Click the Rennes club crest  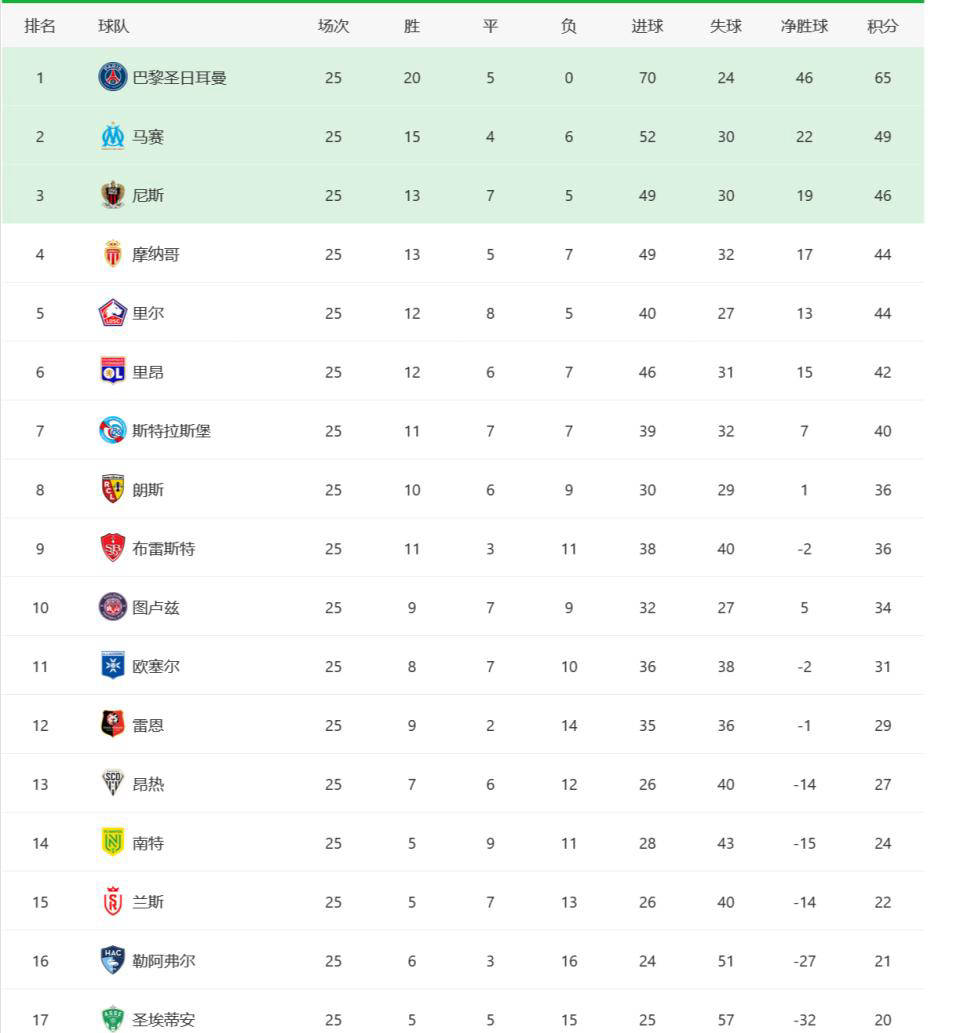[x=113, y=725]
